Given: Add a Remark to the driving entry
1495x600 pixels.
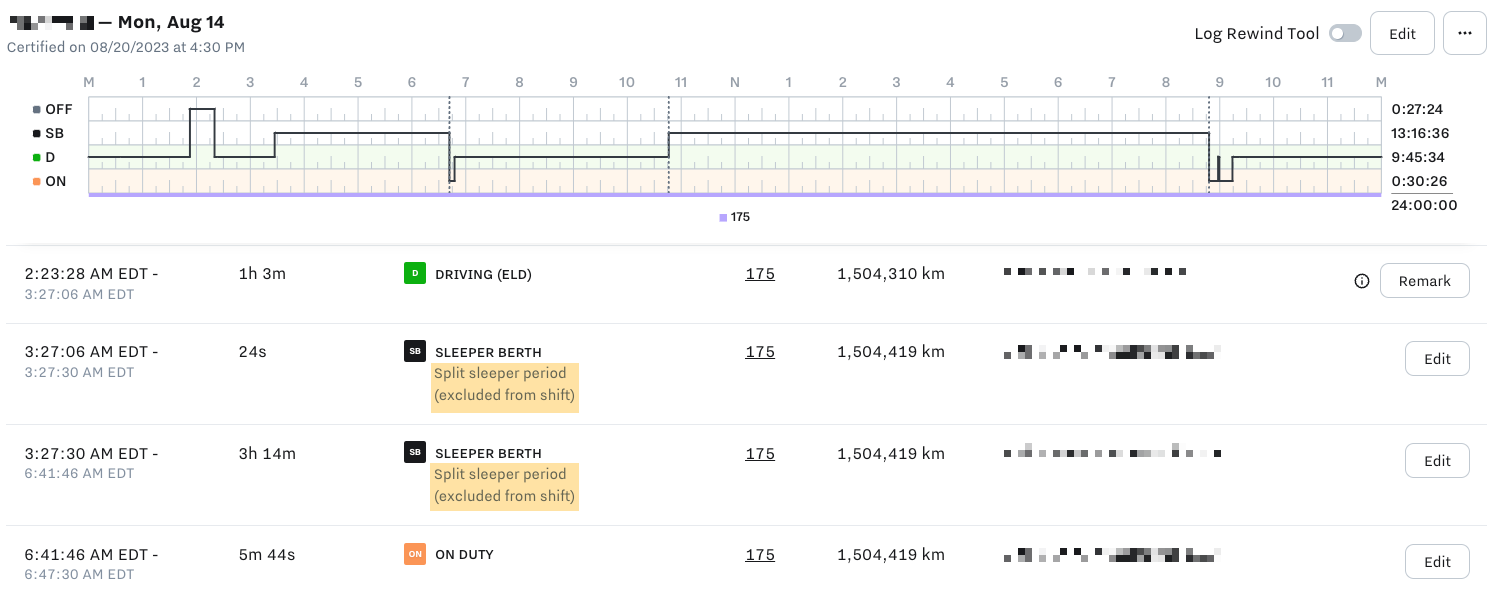Looking at the screenshot, I should (x=1424, y=281).
